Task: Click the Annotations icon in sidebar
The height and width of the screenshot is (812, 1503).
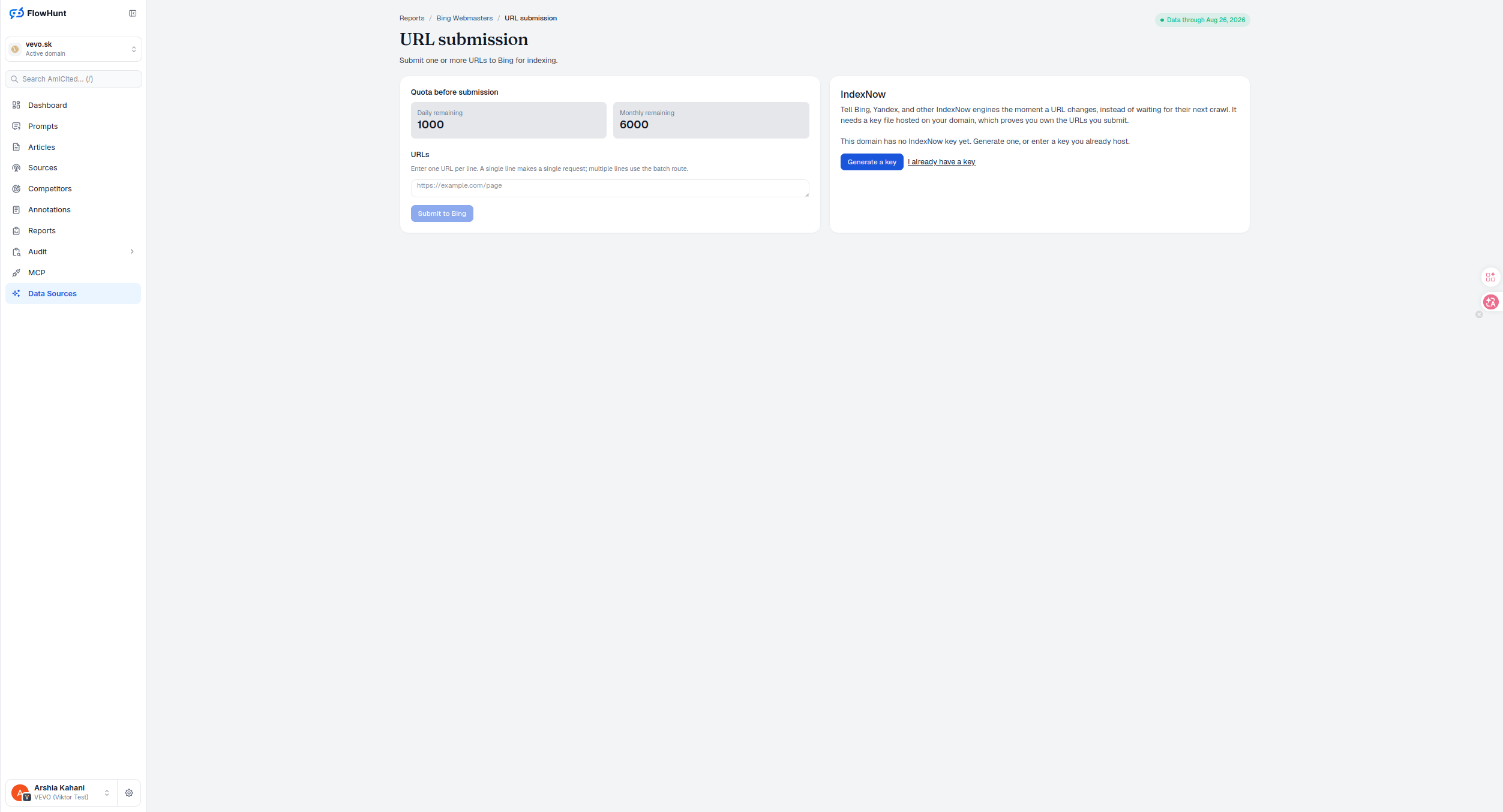Action: (x=16, y=210)
